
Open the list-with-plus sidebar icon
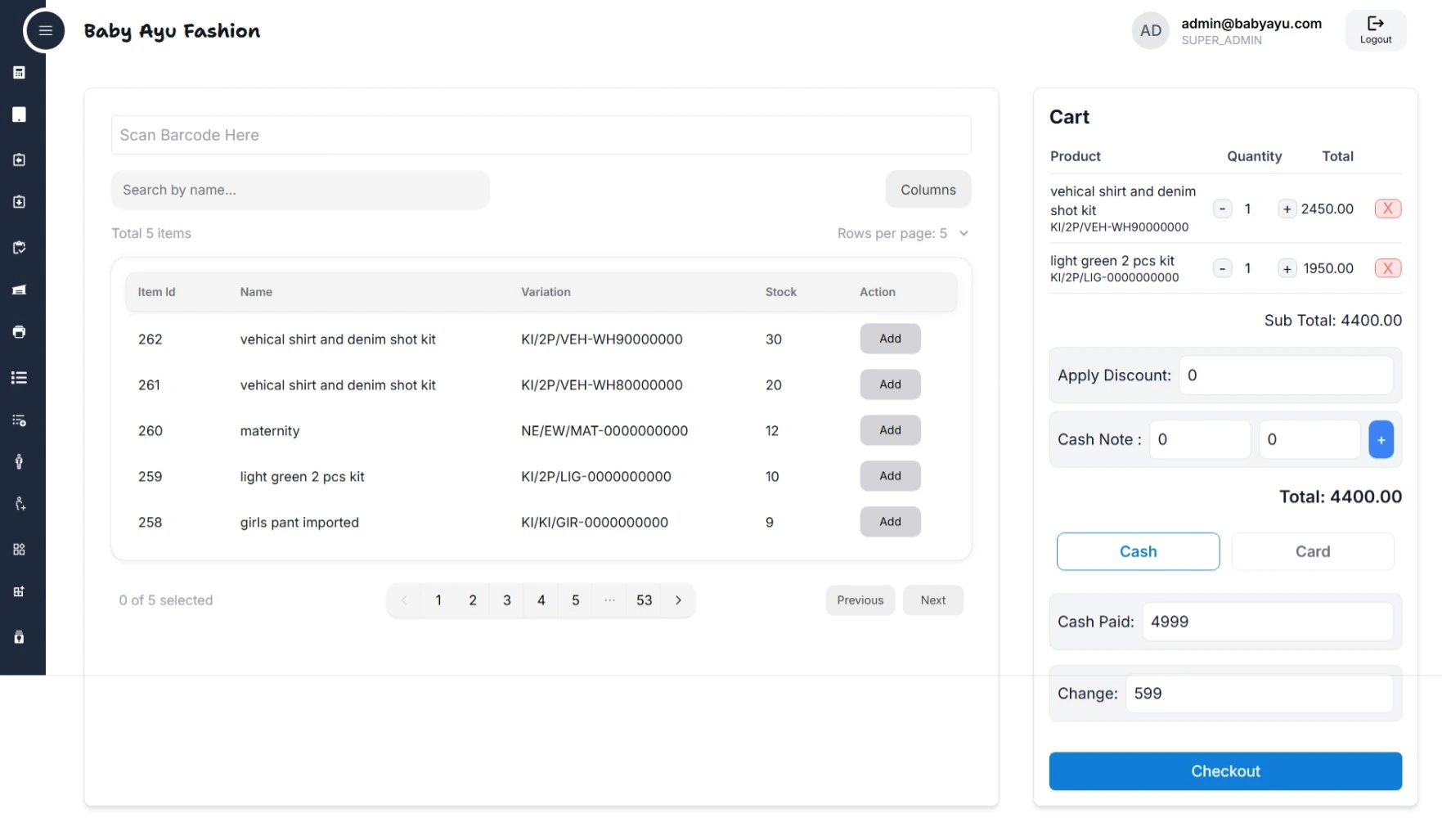[19, 420]
